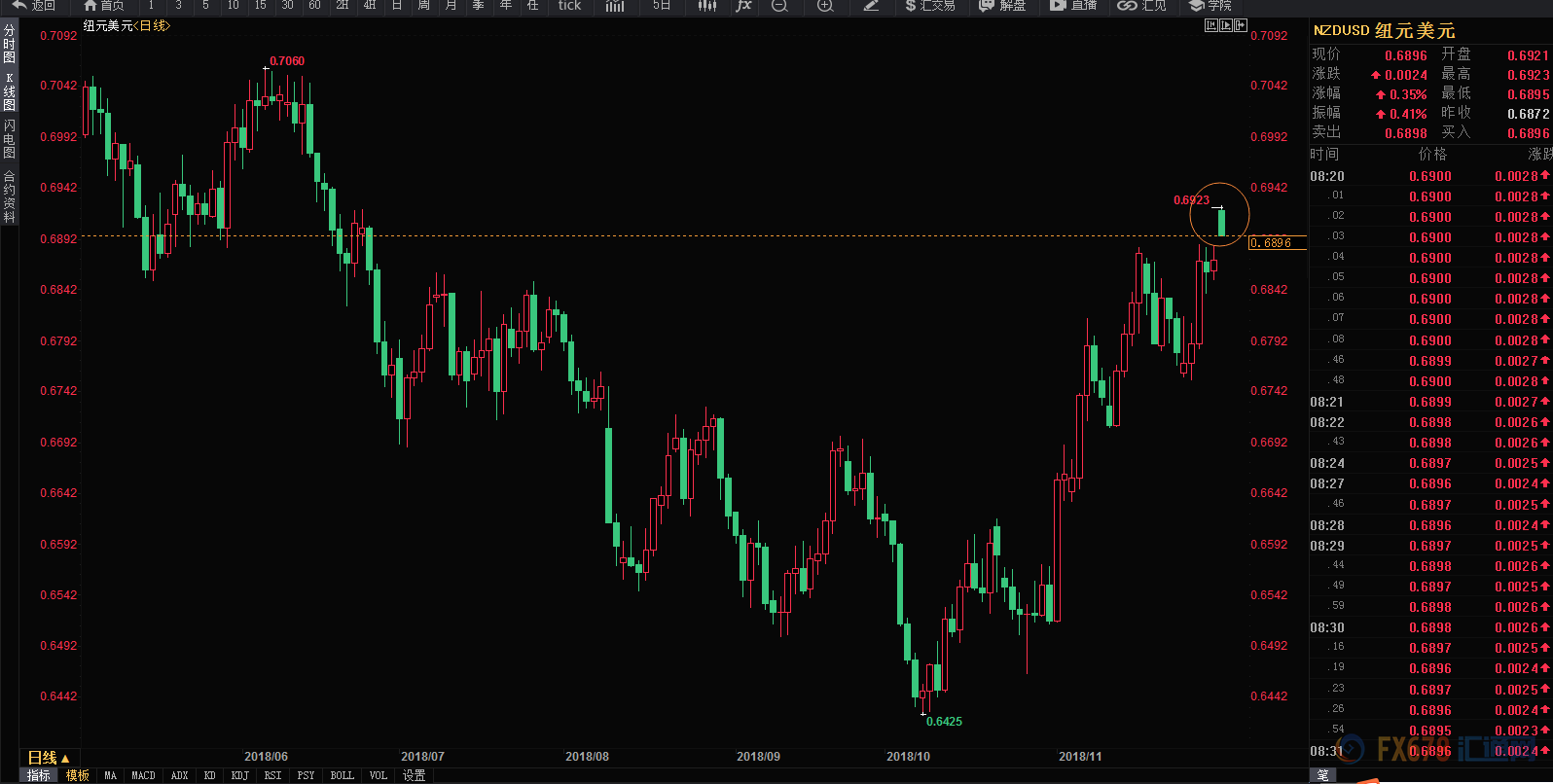The height and width of the screenshot is (784, 1553).
Task: Open the 合约资料 contract info tab
Action: click(x=9, y=196)
